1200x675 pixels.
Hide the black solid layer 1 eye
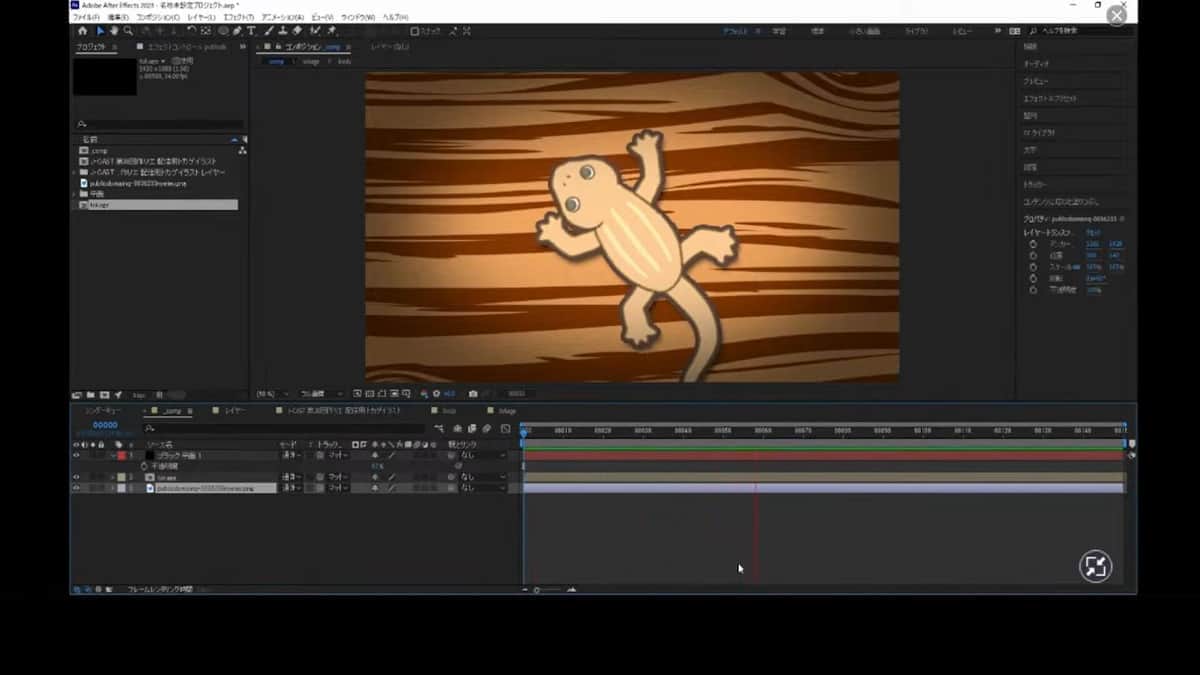(76, 455)
